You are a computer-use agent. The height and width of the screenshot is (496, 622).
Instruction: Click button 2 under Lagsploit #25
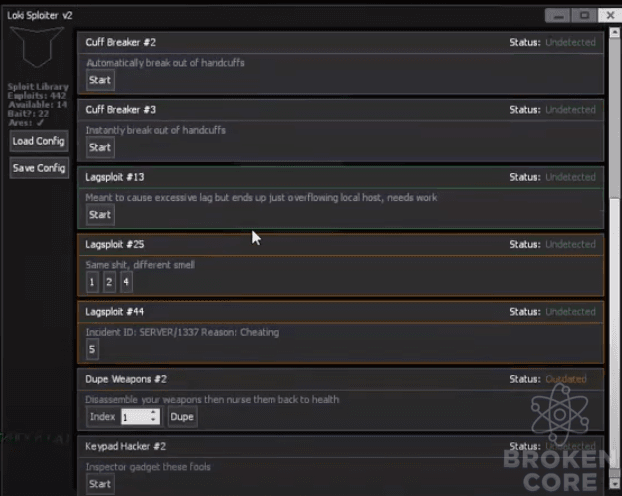109,282
